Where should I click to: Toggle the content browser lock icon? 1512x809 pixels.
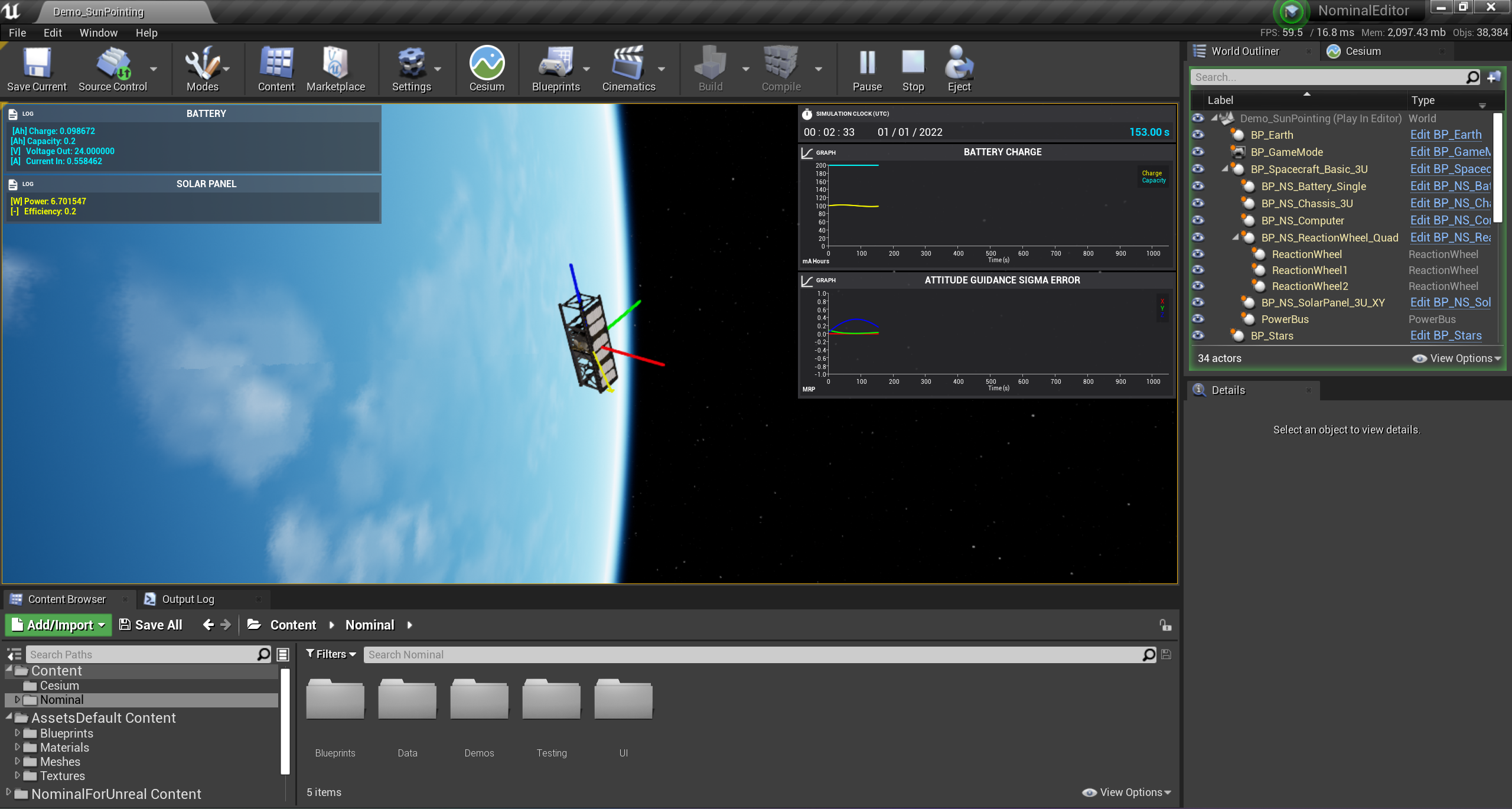pyautogui.click(x=1165, y=625)
